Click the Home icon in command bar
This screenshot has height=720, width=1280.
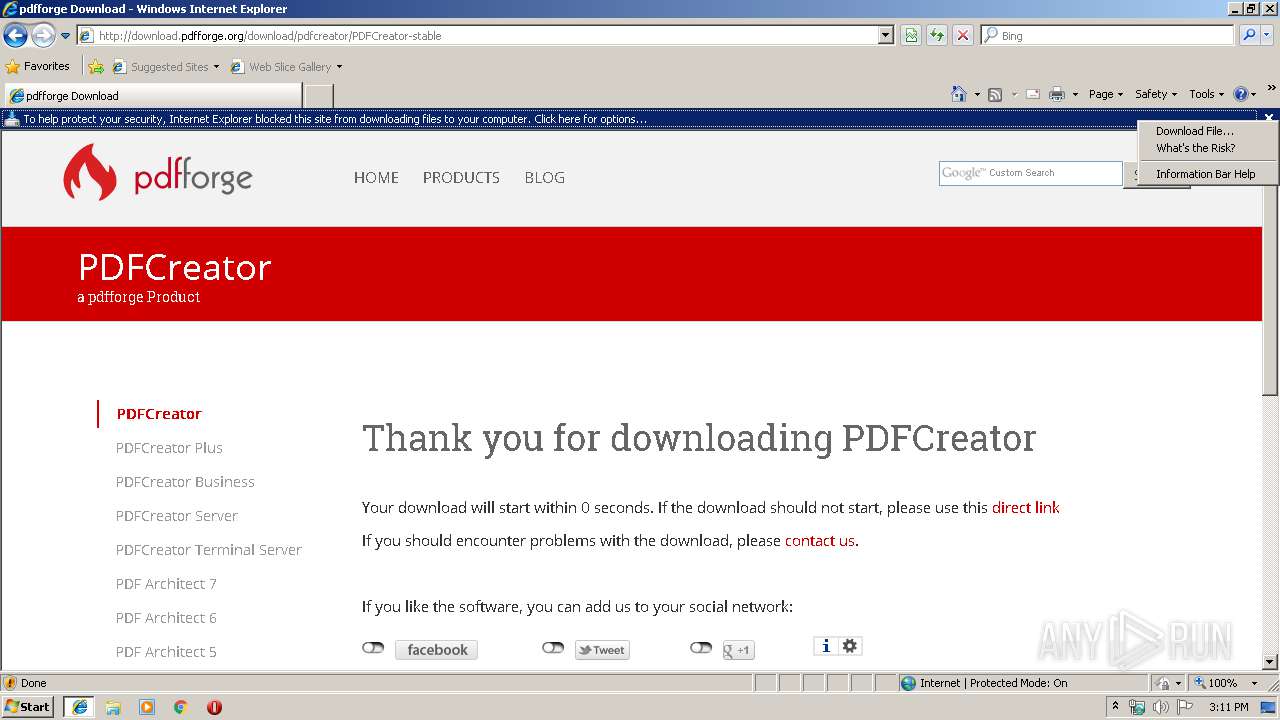tap(959, 94)
